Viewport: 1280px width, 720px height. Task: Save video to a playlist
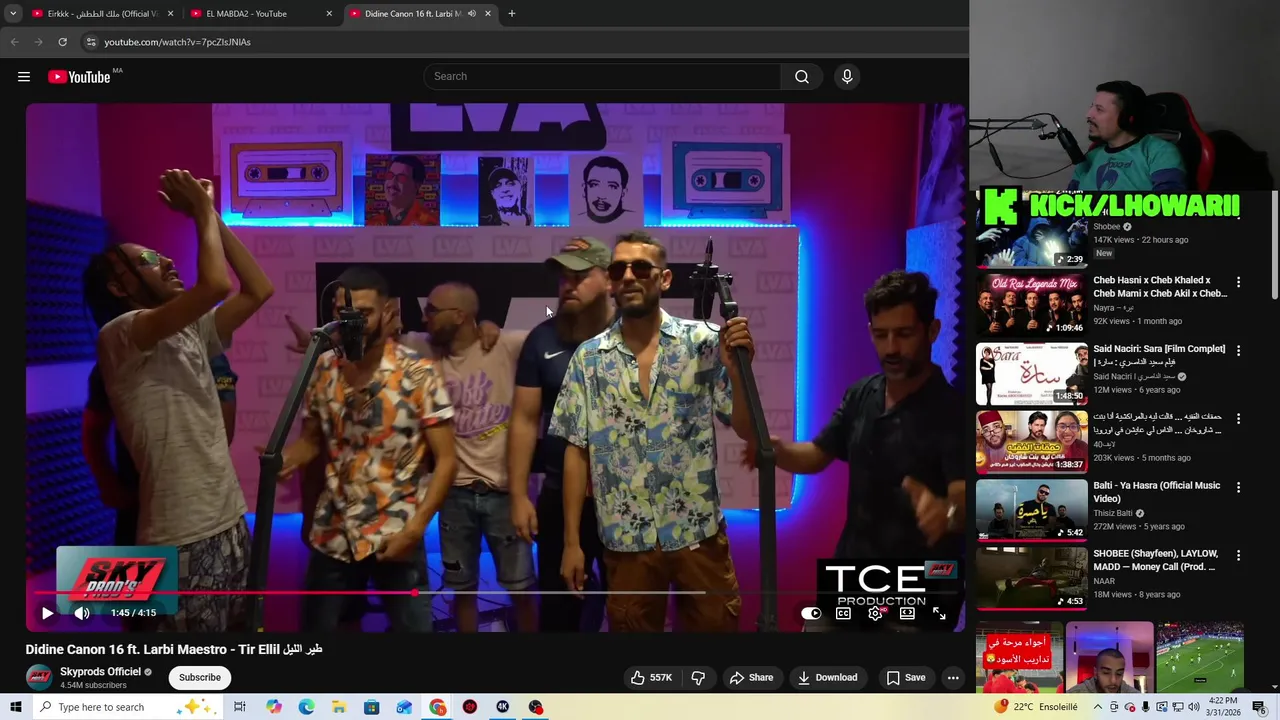(905, 678)
